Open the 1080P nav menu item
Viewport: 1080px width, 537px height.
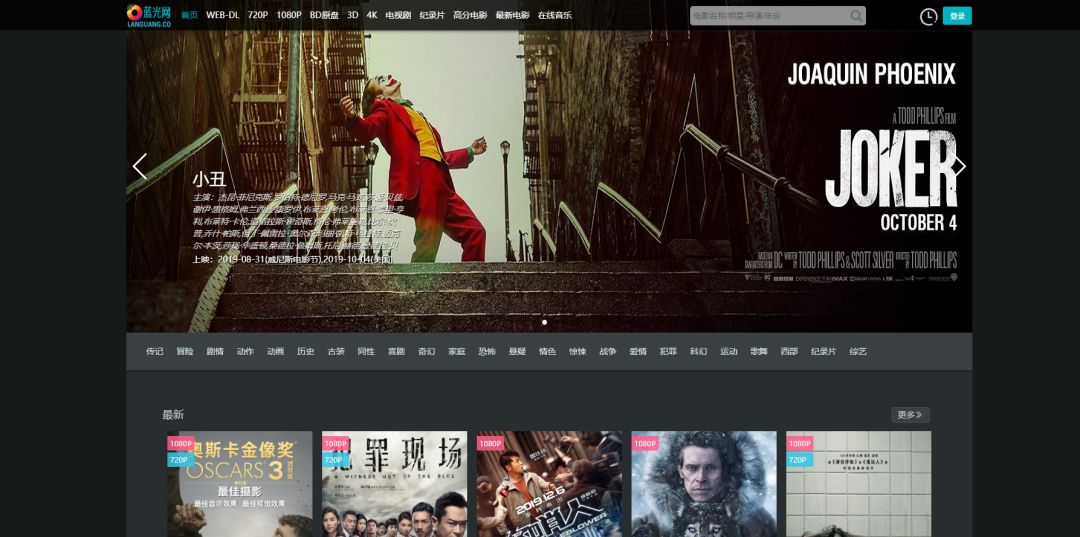coord(289,15)
